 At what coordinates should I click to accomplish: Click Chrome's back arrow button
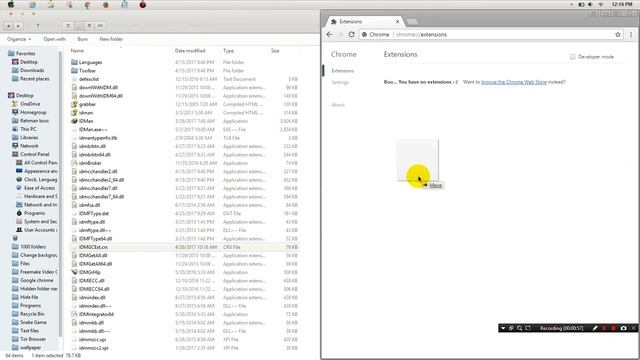coord(329,35)
